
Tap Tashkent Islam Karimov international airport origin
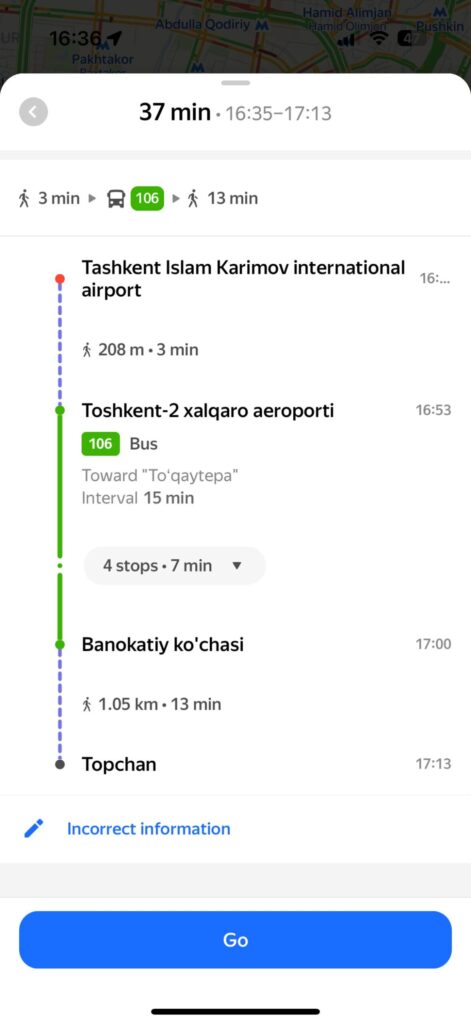click(x=243, y=279)
